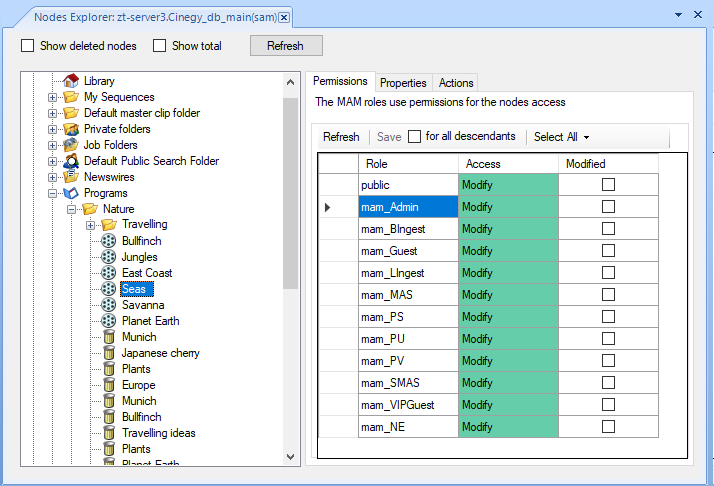Screen dimensions: 714x486
Task: Toggle Modified checkbox for mam_Guest role
Action: 608,251
